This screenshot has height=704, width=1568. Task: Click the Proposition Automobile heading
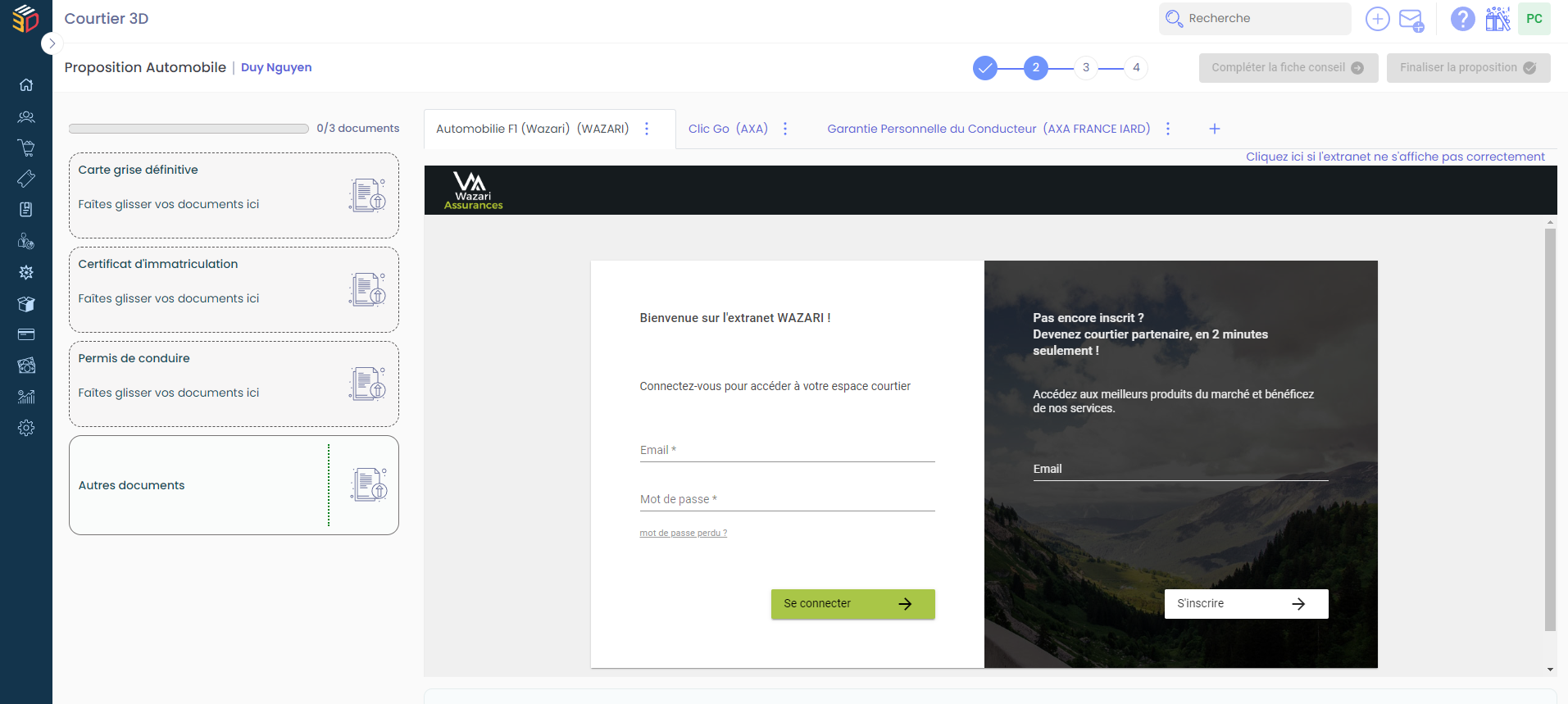pos(145,67)
